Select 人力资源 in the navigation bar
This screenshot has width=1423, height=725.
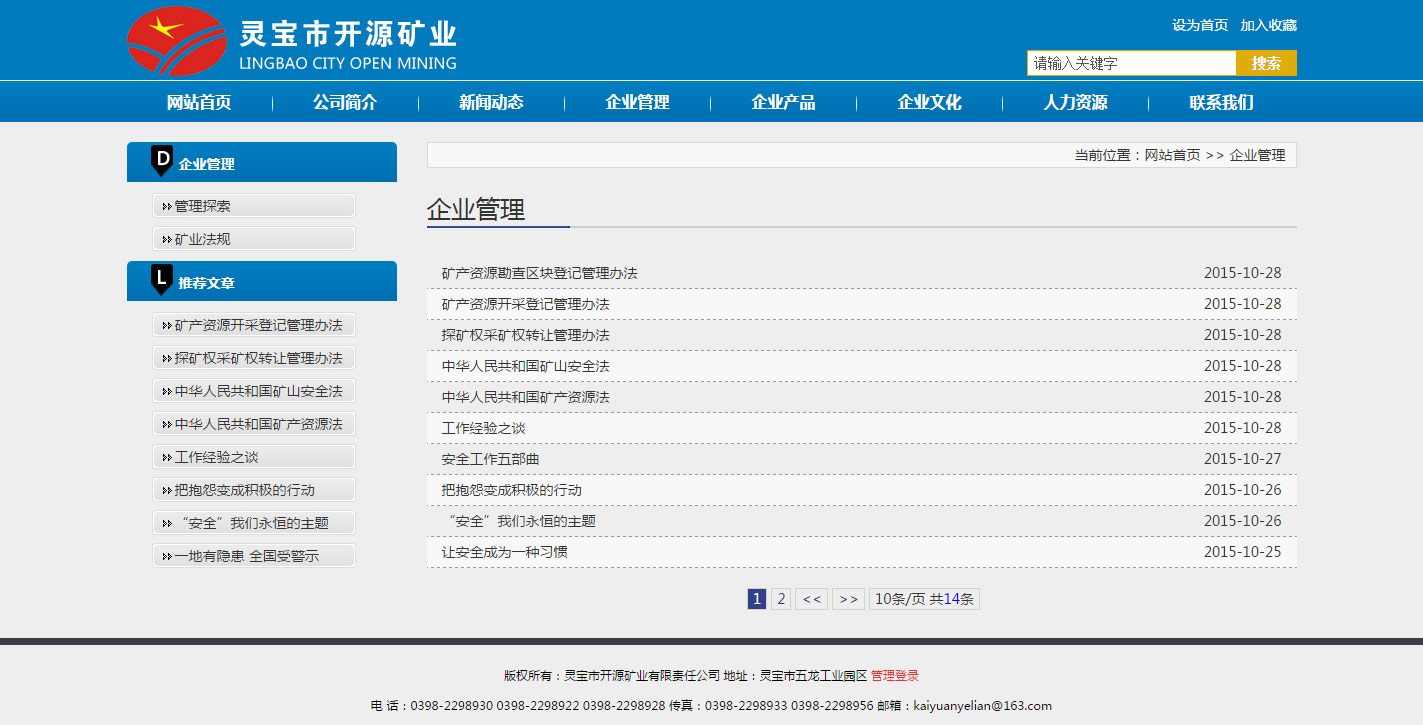point(1075,102)
